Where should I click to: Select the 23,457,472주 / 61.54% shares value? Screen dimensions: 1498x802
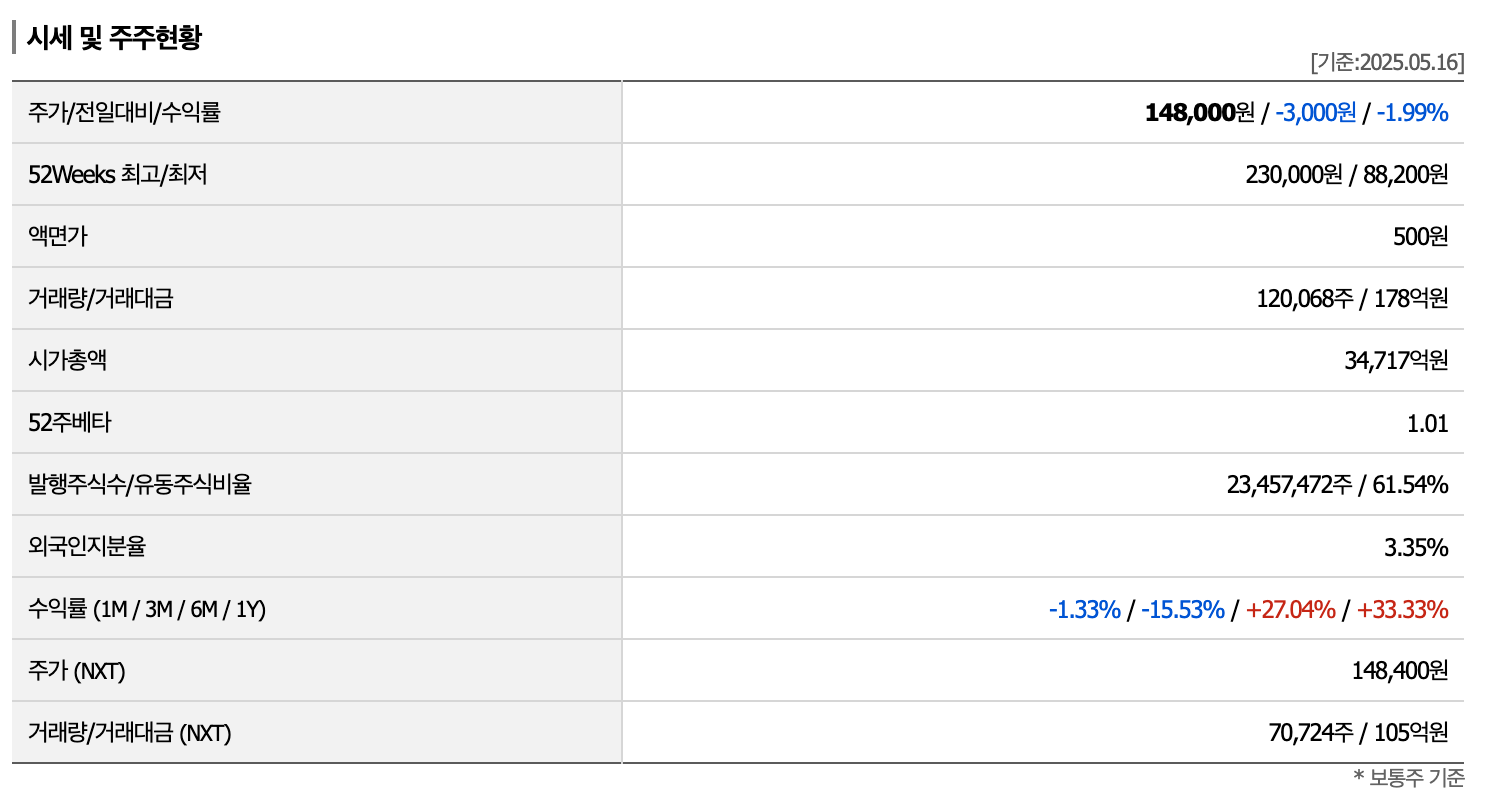click(x=1337, y=484)
